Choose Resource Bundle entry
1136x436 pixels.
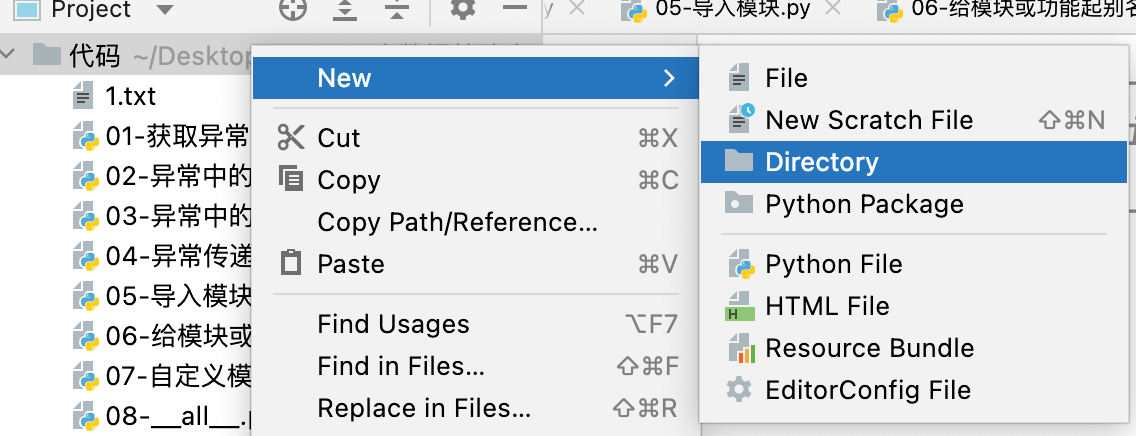[869, 348]
